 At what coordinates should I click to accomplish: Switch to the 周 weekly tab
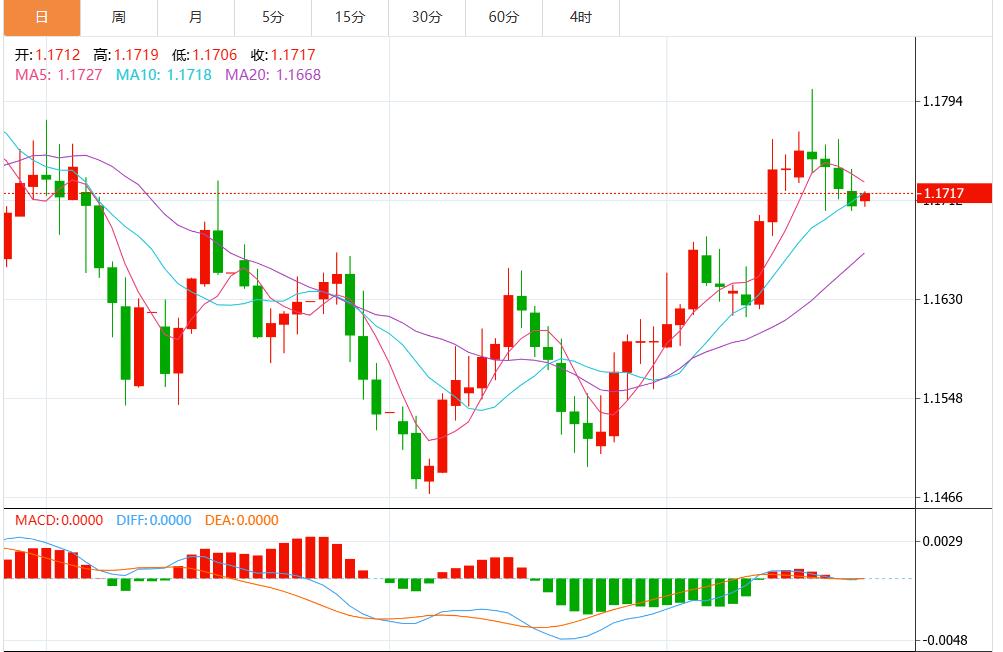[119, 18]
